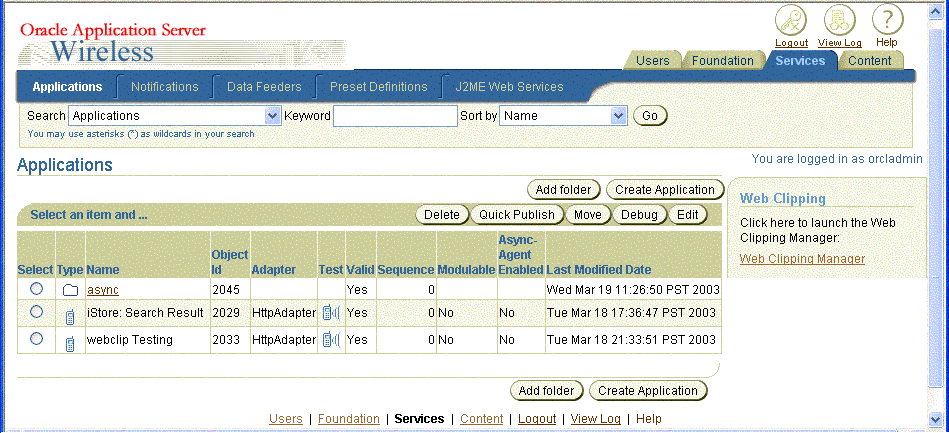Select the Services tab
This screenshot has width=949, height=433.
pyautogui.click(x=800, y=61)
